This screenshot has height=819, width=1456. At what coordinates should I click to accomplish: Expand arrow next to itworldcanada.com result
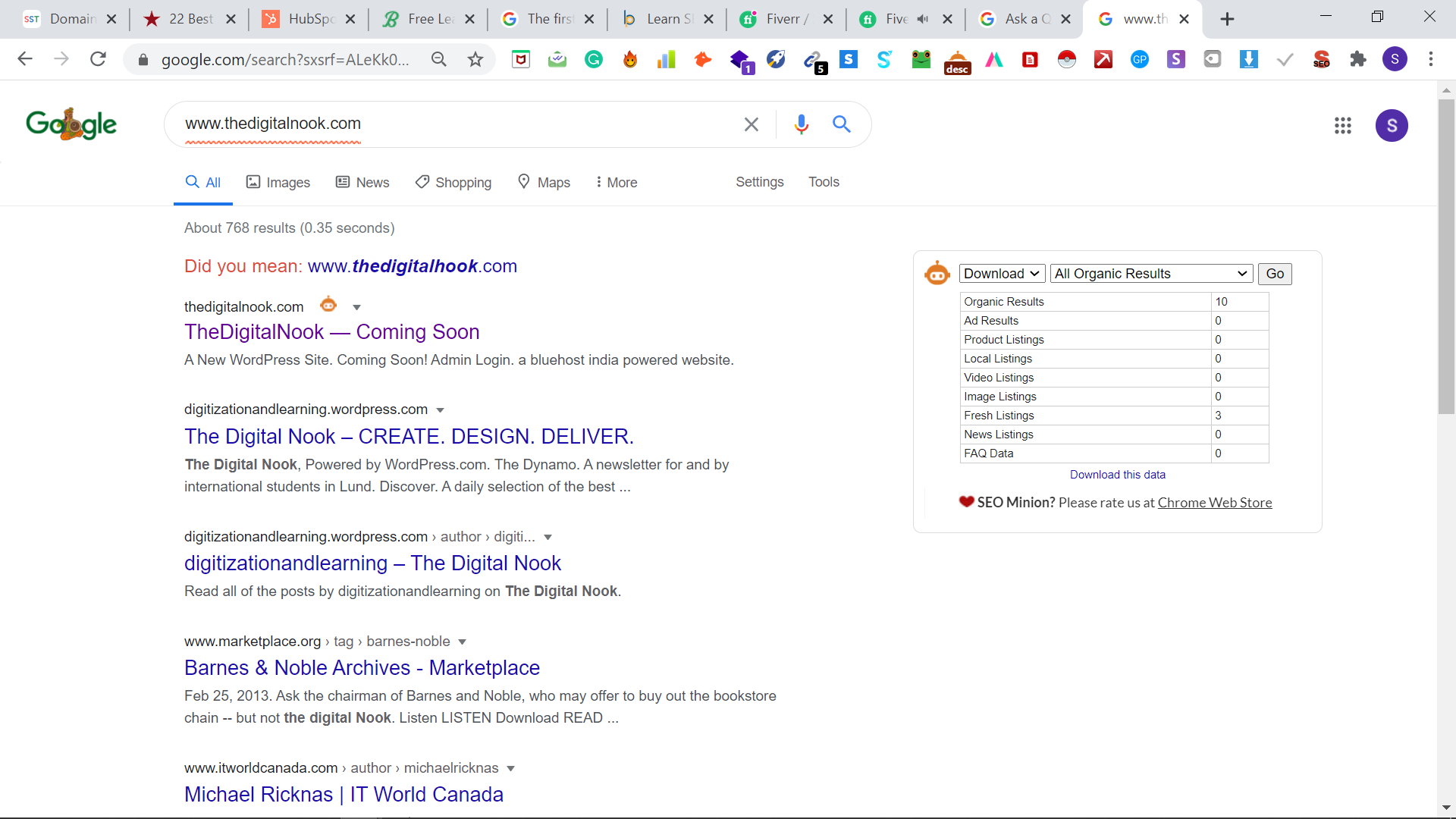[511, 768]
